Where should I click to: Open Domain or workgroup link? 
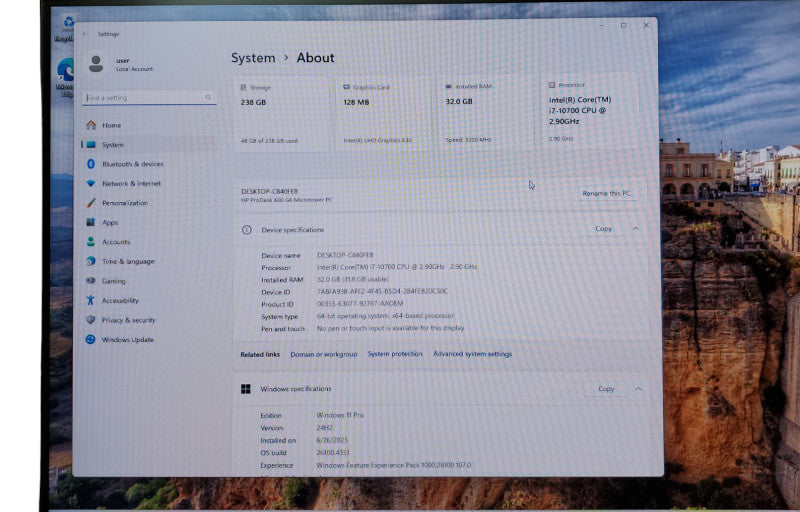click(x=323, y=354)
